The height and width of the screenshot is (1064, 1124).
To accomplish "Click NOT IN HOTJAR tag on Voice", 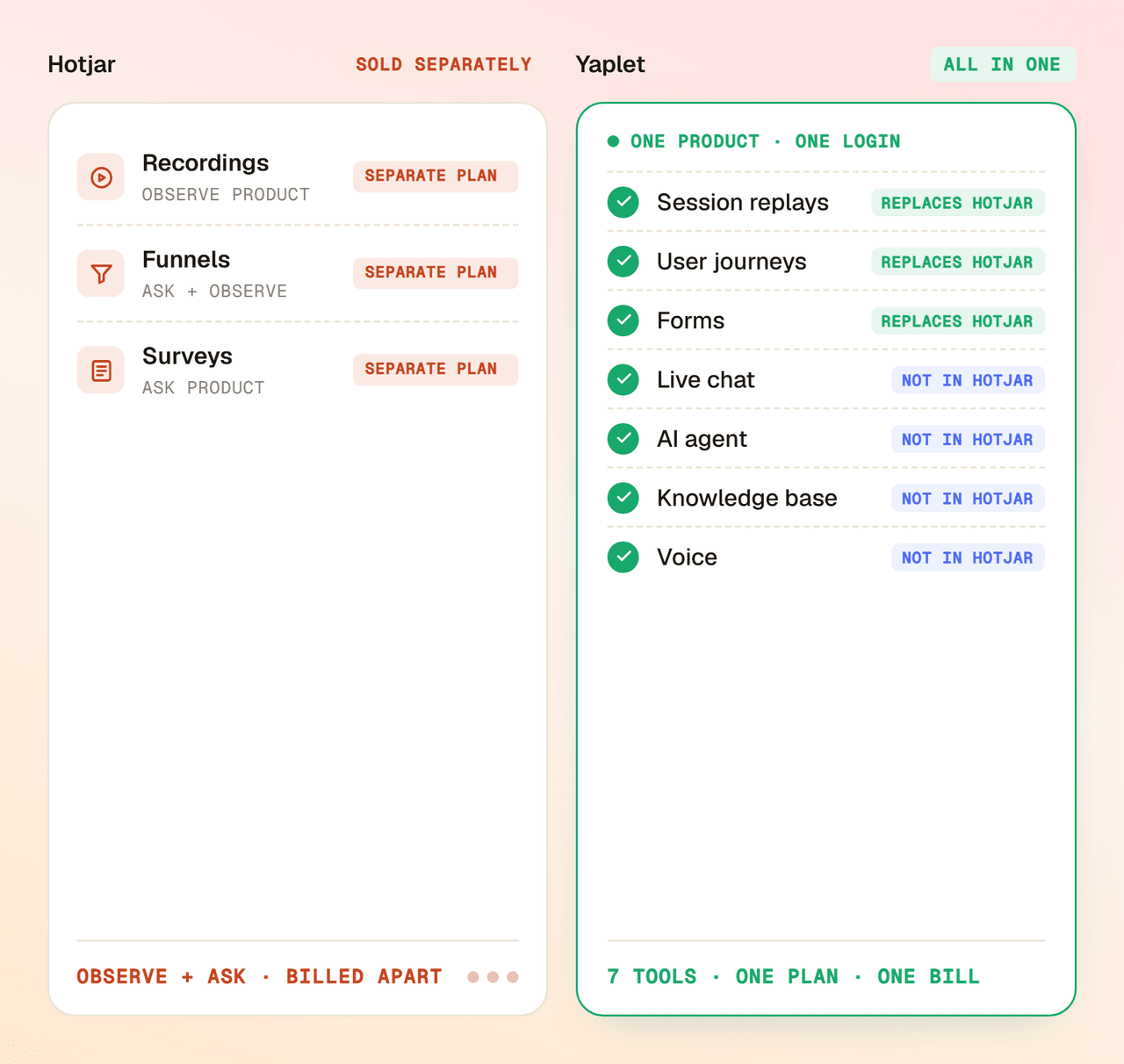I will pos(968,557).
